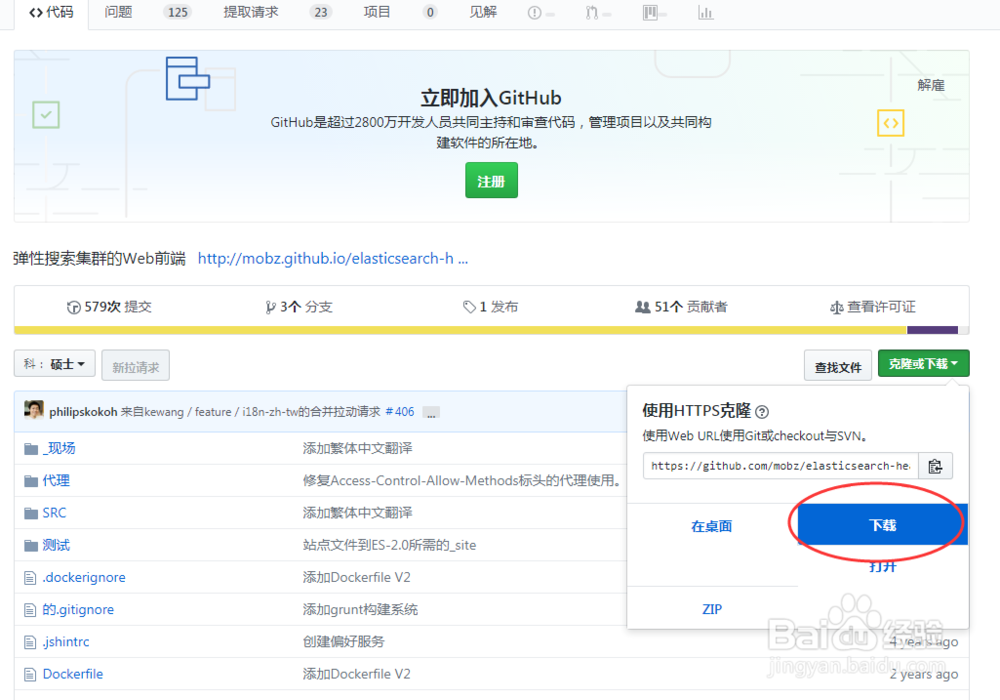Screen dimensions: 1000x700
Task: Open the Dockerfile file
Action: click(73, 674)
